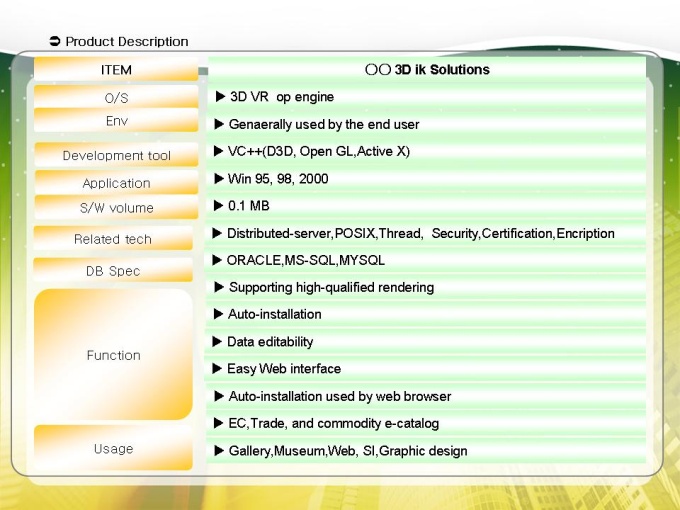Screen dimensions: 680x510
Task: Choose the Development tool label
Action: pos(116,155)
